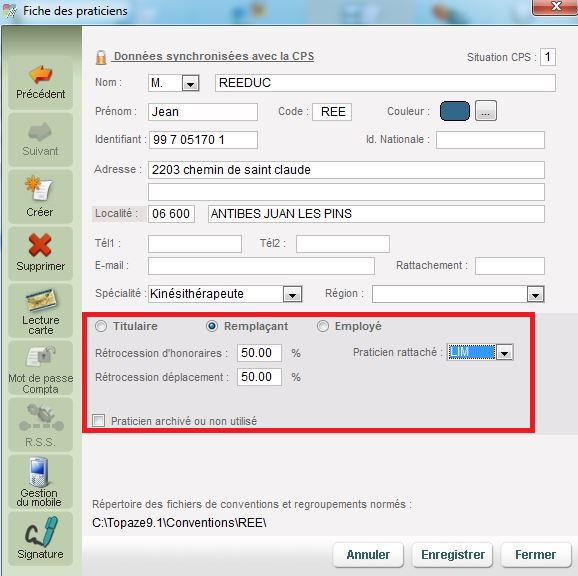The image size is (578, 576).
Task: Launch Lecture carte card reader
Action: point(41,311)
